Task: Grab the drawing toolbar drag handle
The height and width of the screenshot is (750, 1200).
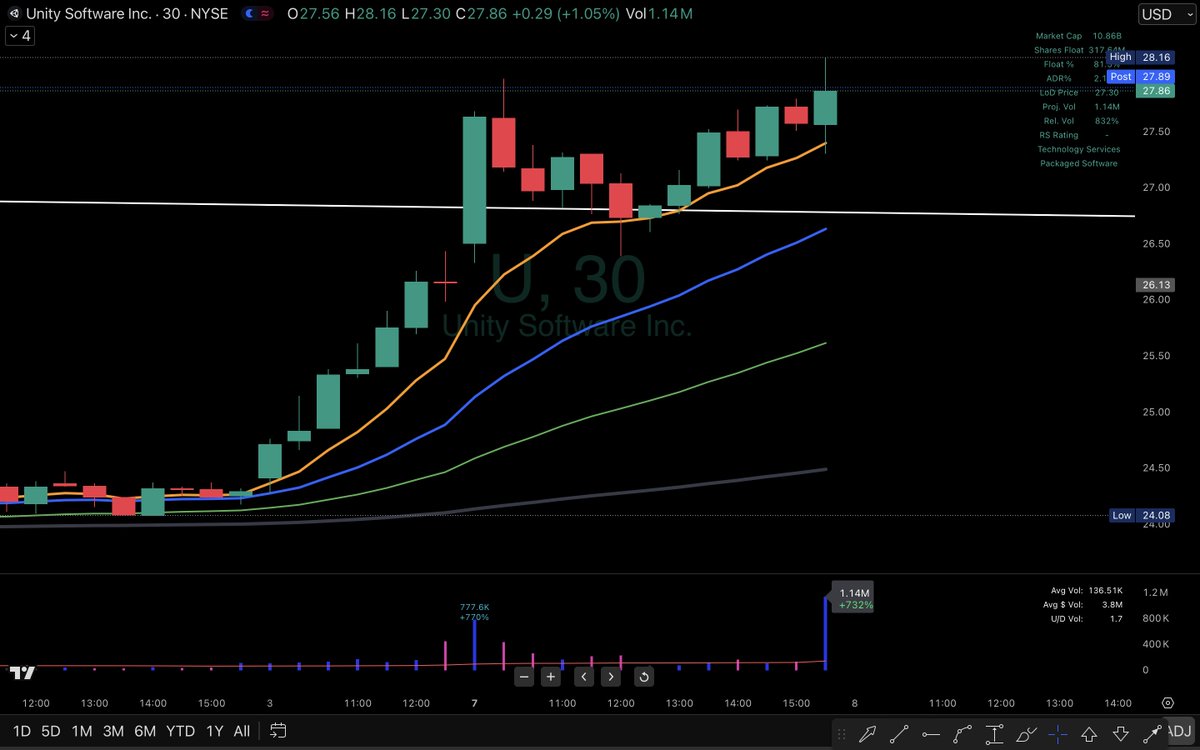Action: pyautogui.click(x=841, y=732)
